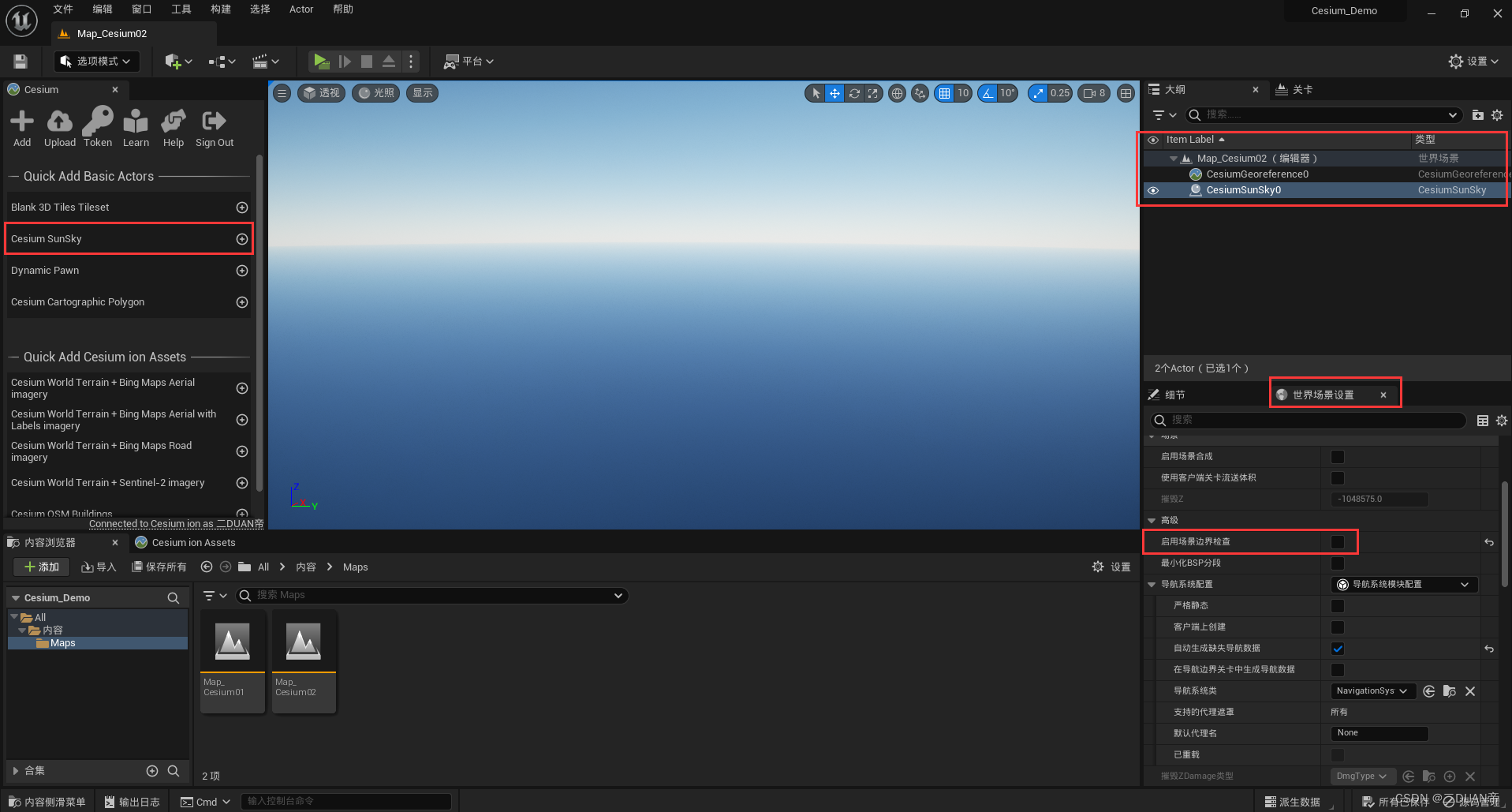
Task: Enable 客户端上创建 checkbox
Action: (1338, 627)
